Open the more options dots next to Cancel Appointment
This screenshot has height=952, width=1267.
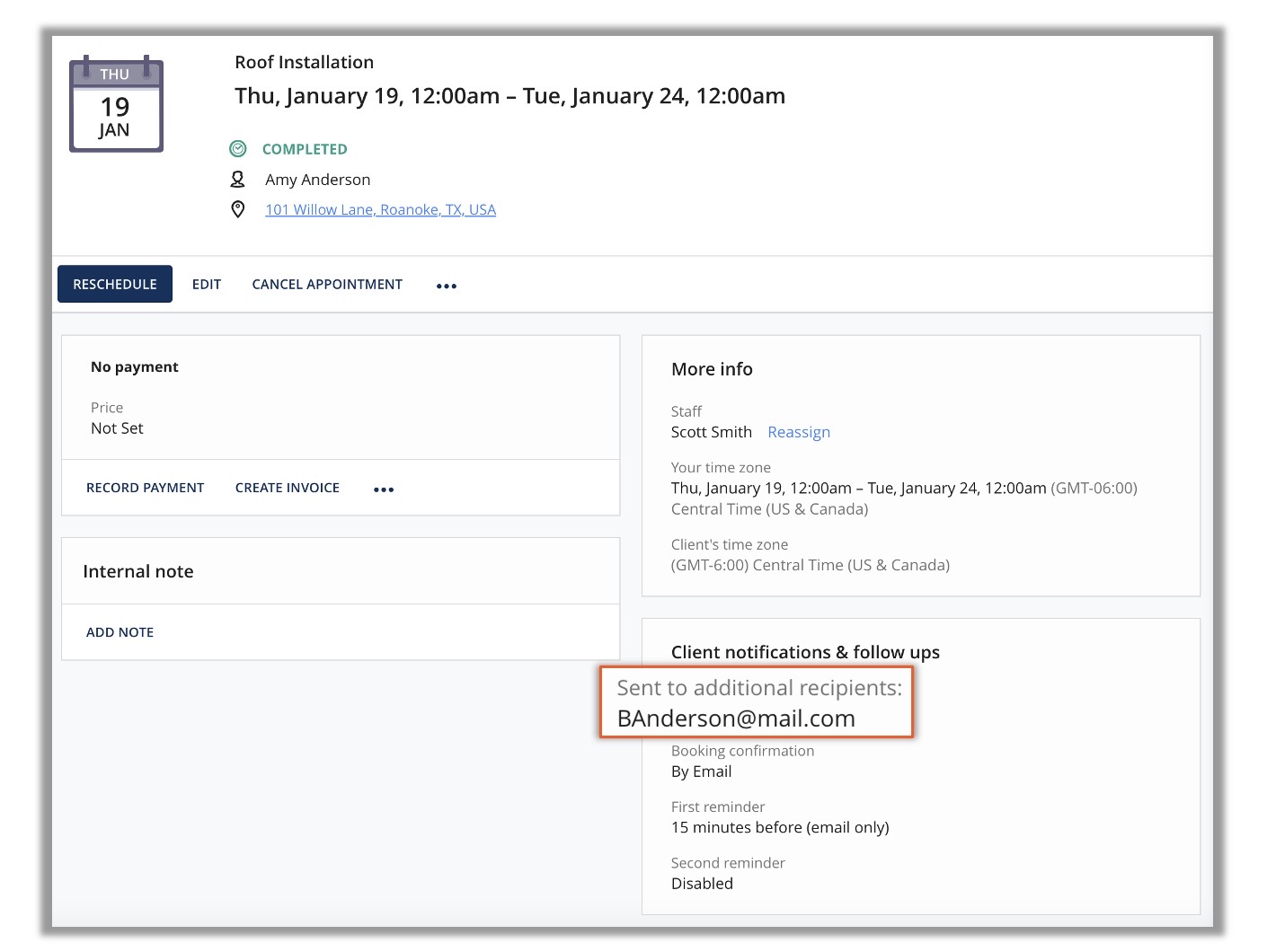pyautogui.click(x=447, y=286)
